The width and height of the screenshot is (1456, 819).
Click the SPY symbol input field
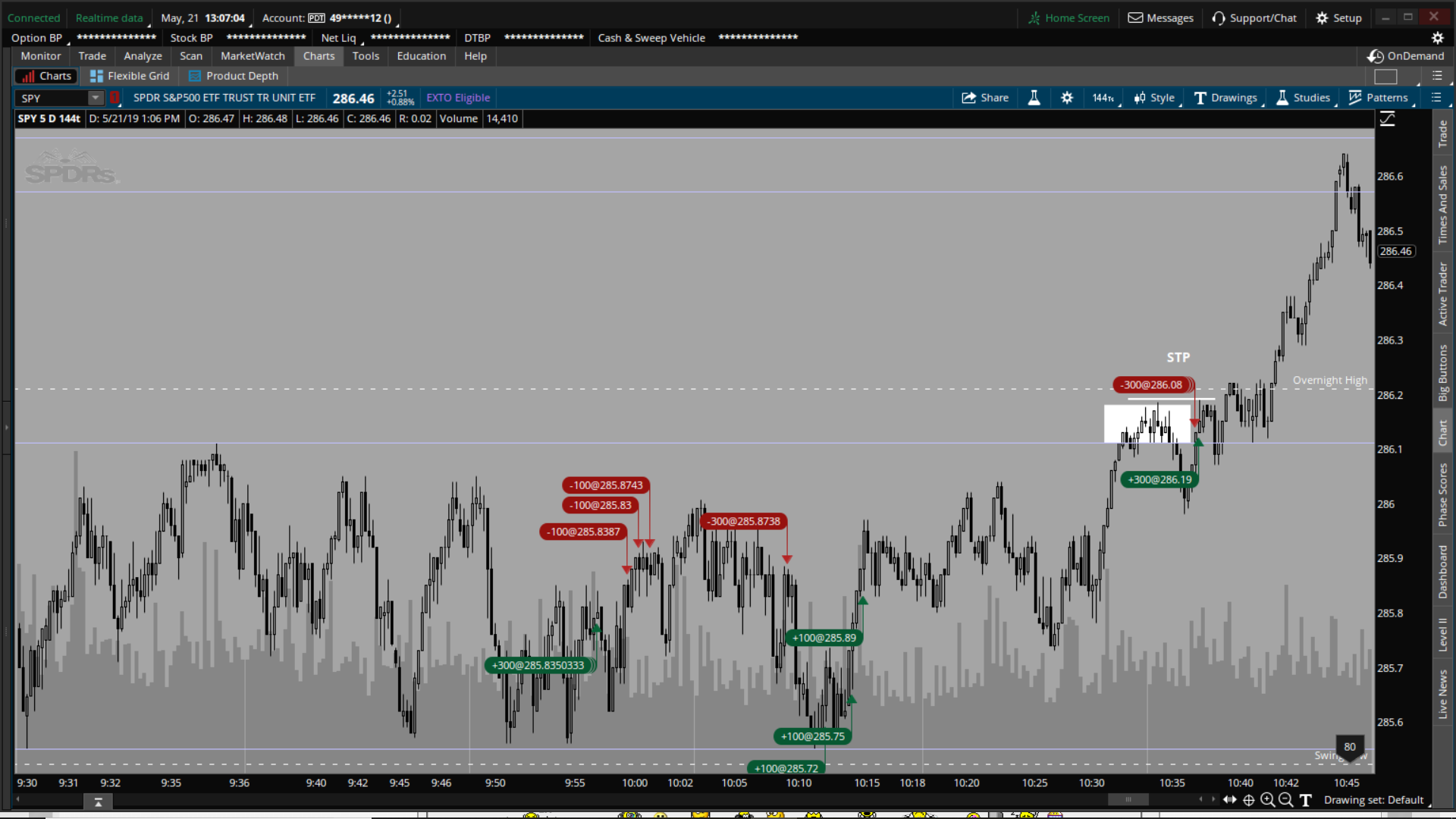pos(52,98)
